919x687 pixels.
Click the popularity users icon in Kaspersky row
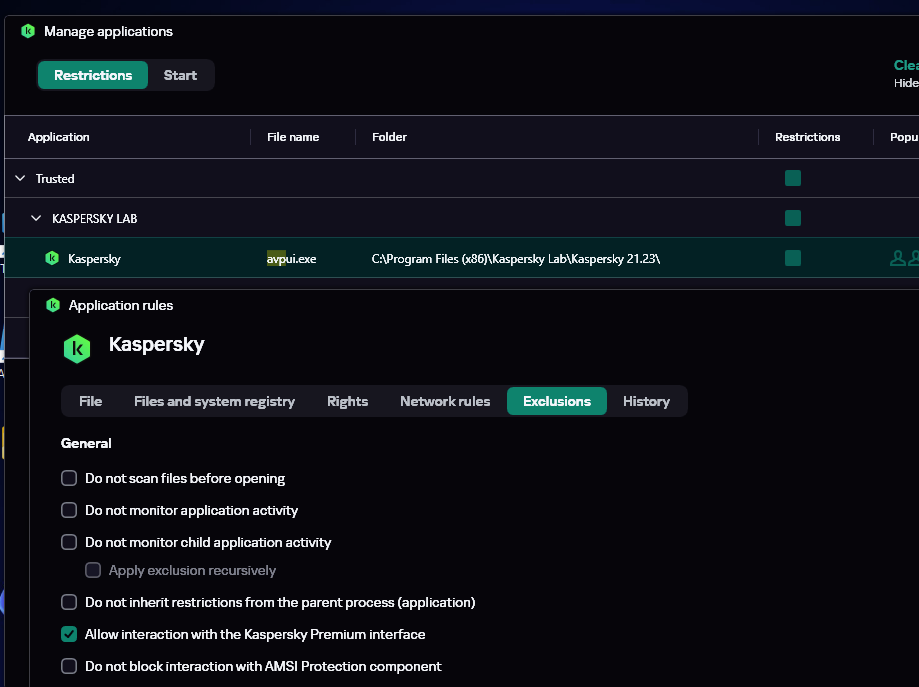tap(899, 259)
